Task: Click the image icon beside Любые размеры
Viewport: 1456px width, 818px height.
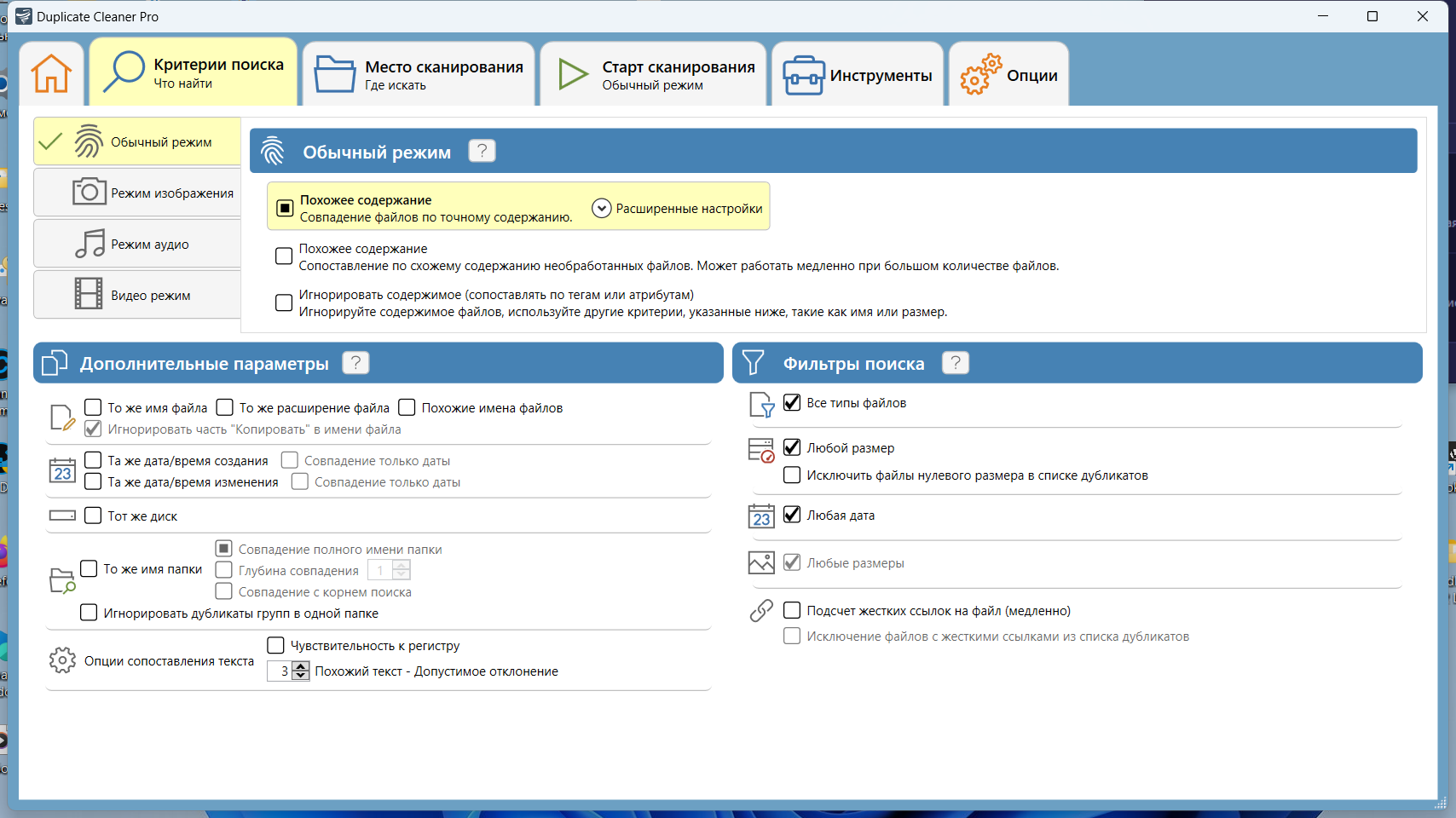Action: click(x=761, y=562)
